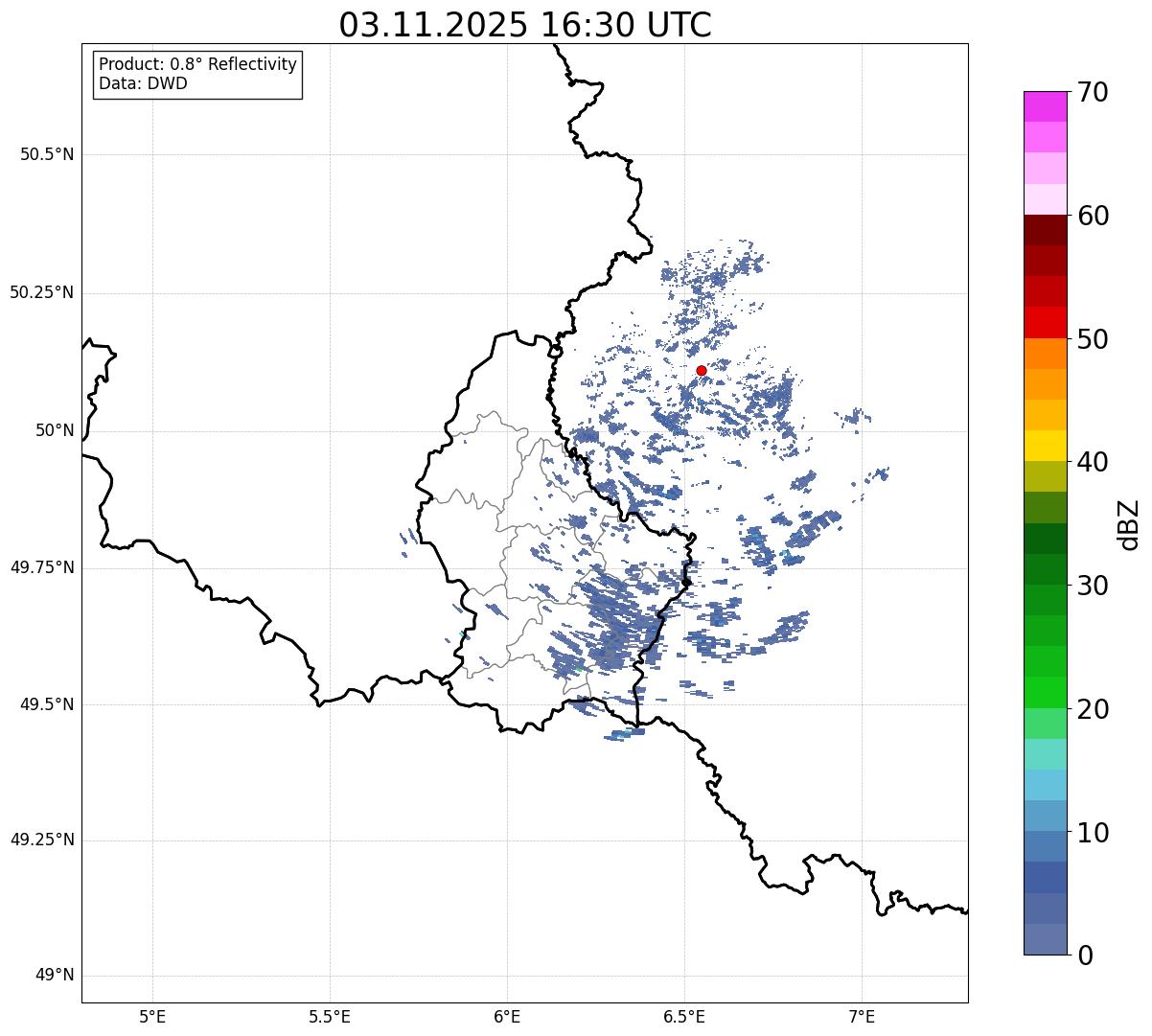This screenshot has width=1152, height=1036.
Task: Click the 5.5°E longitude label
Action: point(330,1016)
